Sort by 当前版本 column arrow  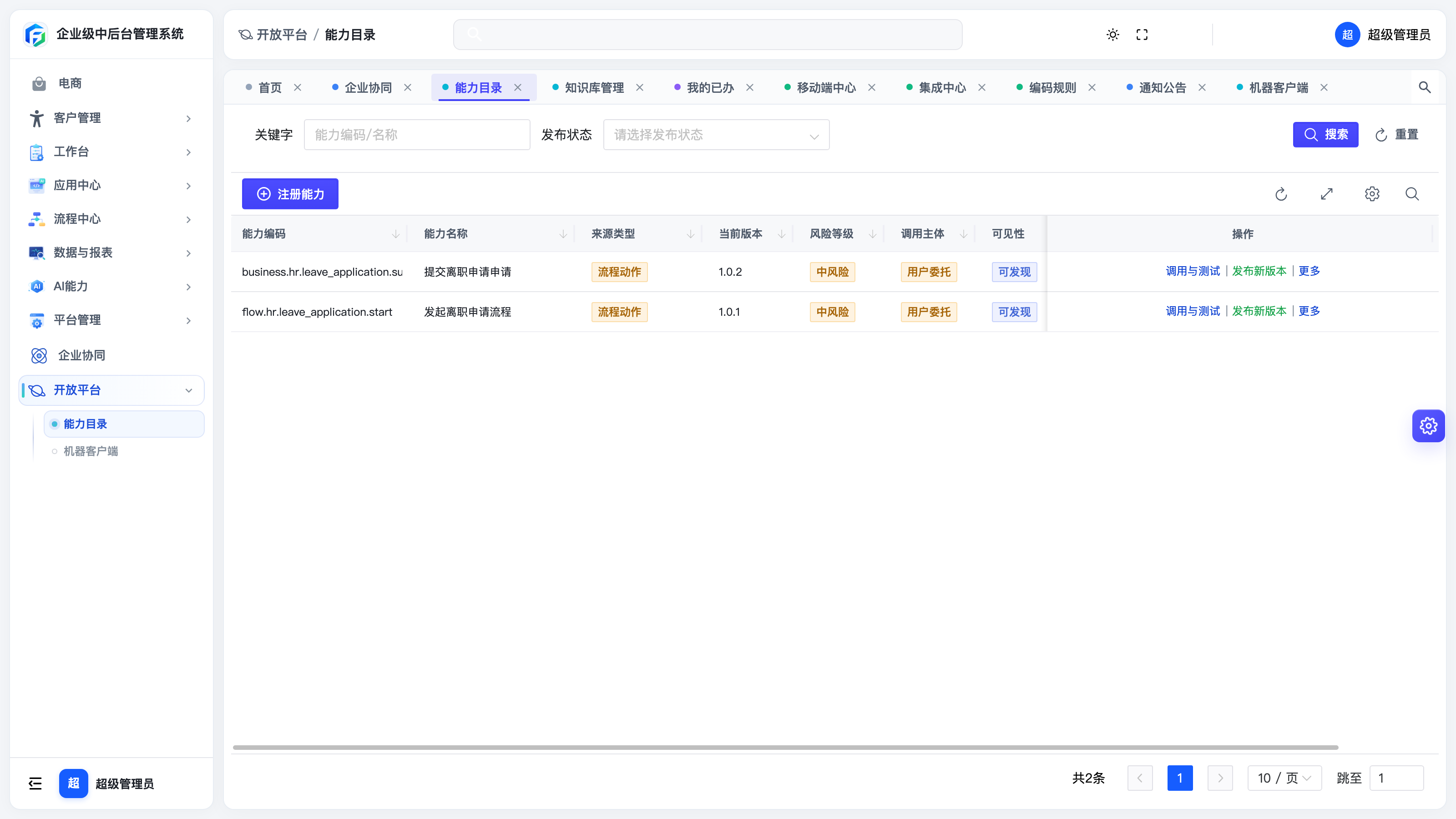pos(782,233)
